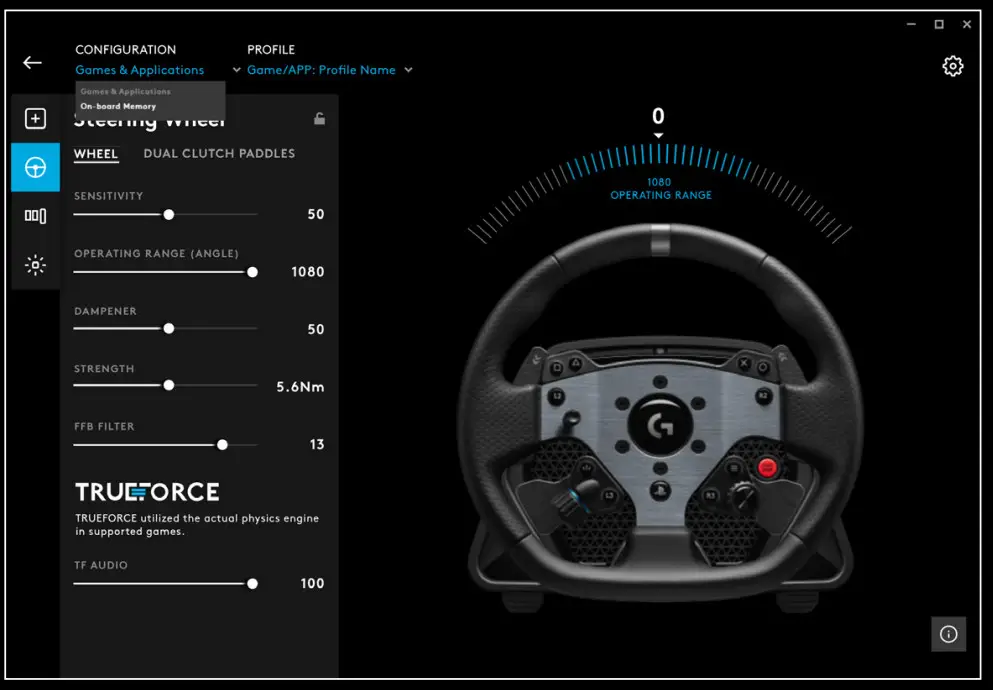This screenshot has width=993, height=690.
Task: Select the Steering Wheel settings icon in sidebar
Action: pyautogui.click(x=35, y=167)
